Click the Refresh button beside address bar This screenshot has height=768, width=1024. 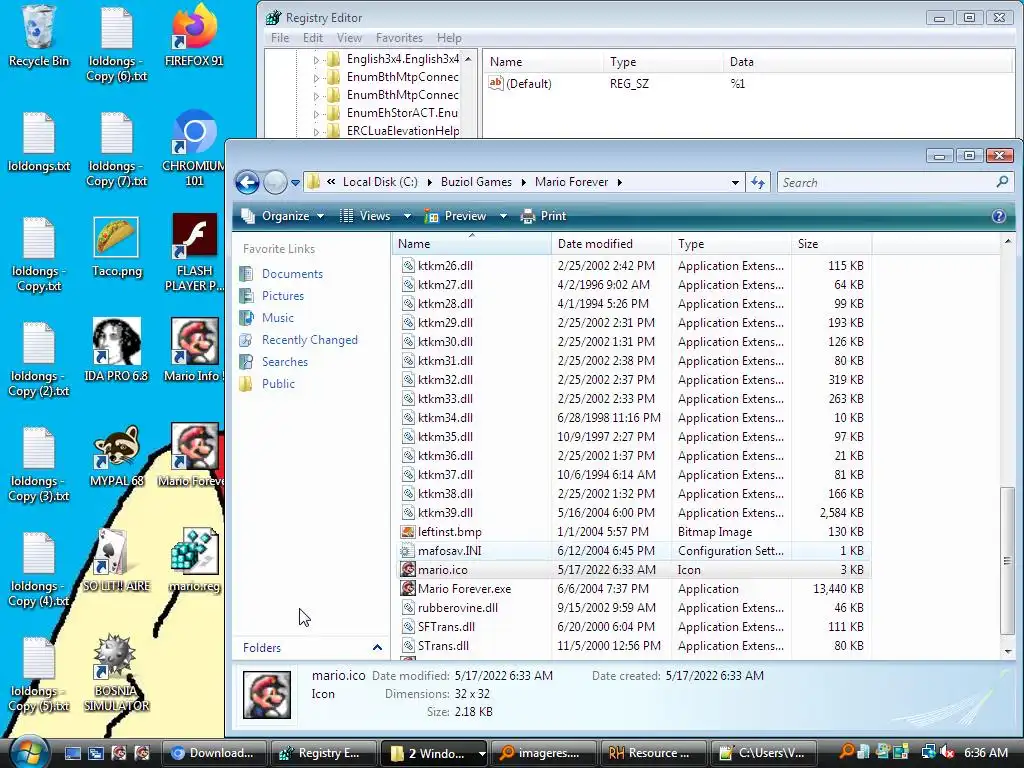tap(758, 182)
